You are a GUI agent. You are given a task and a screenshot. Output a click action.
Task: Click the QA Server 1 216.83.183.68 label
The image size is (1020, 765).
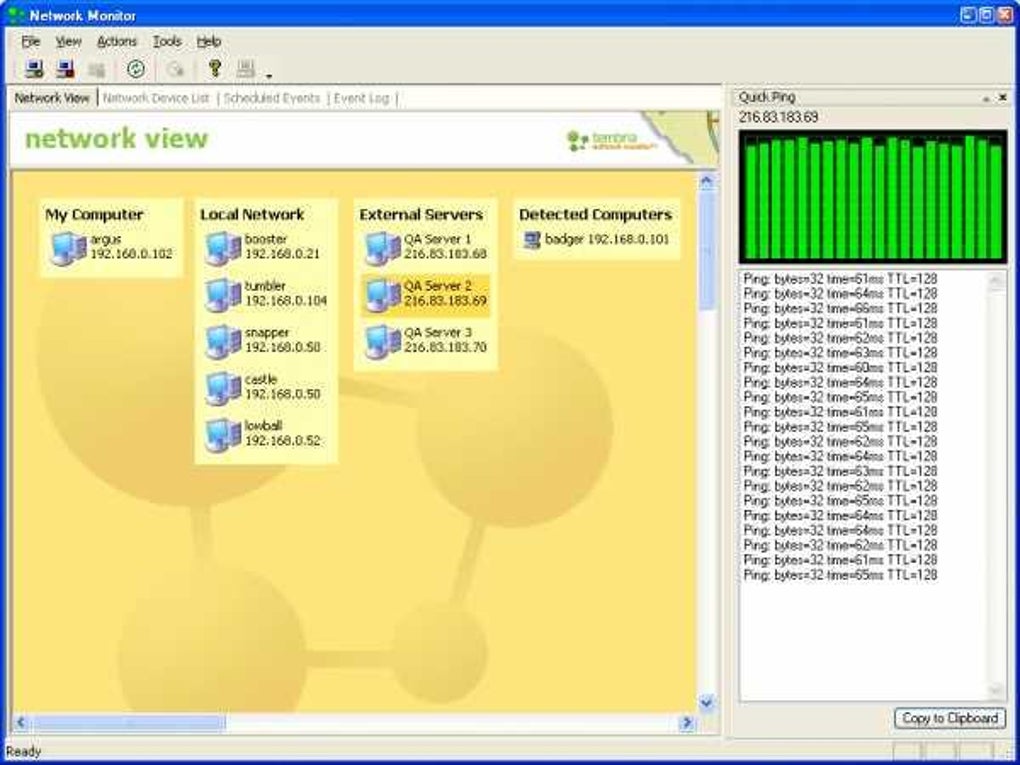445,247
